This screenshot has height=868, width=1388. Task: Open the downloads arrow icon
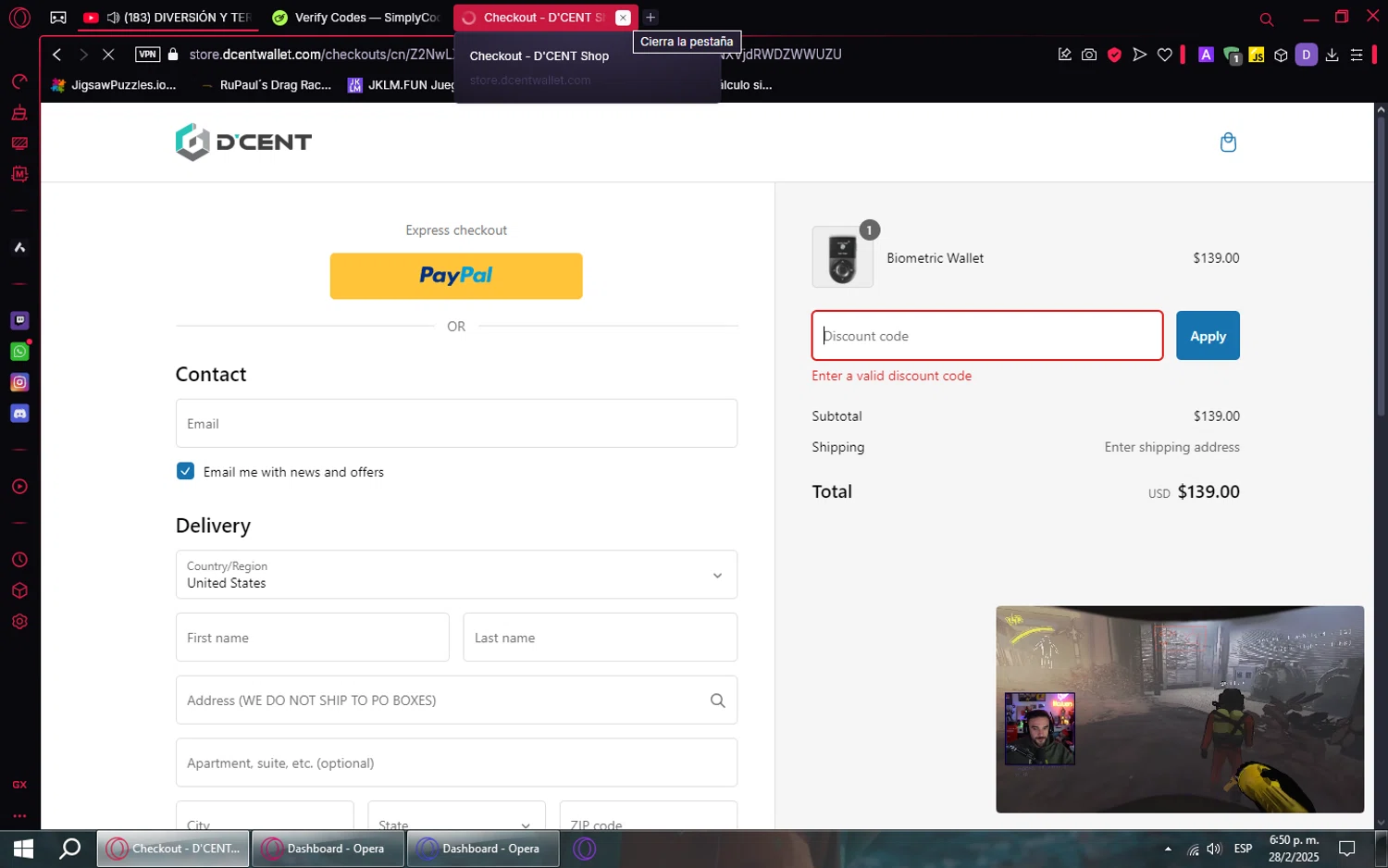click(1332, 55)
